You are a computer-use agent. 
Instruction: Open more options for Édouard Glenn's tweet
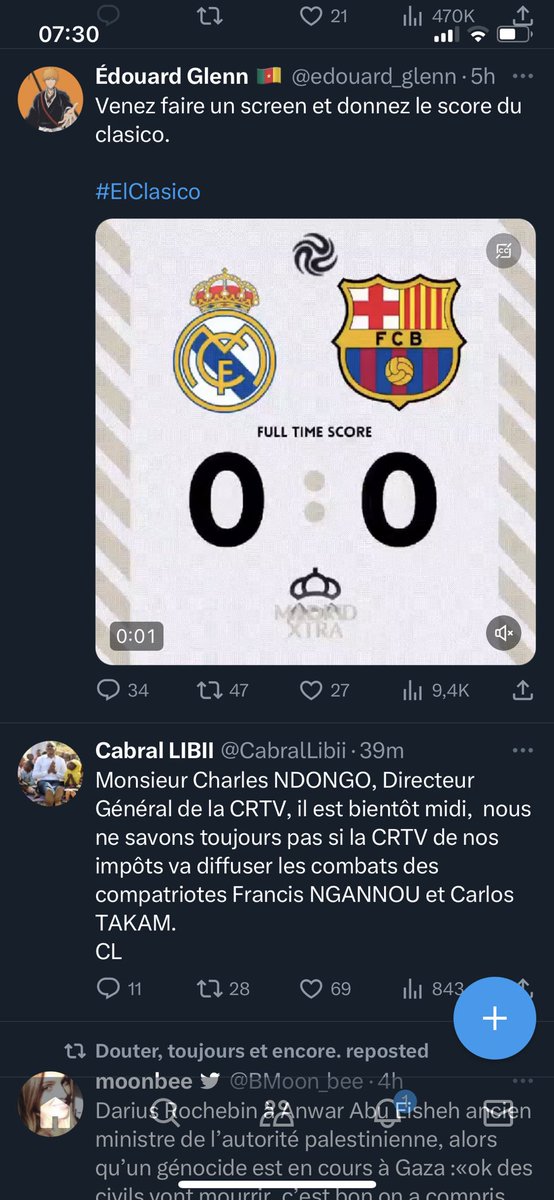pyautogui.click(x=522, y=76)
